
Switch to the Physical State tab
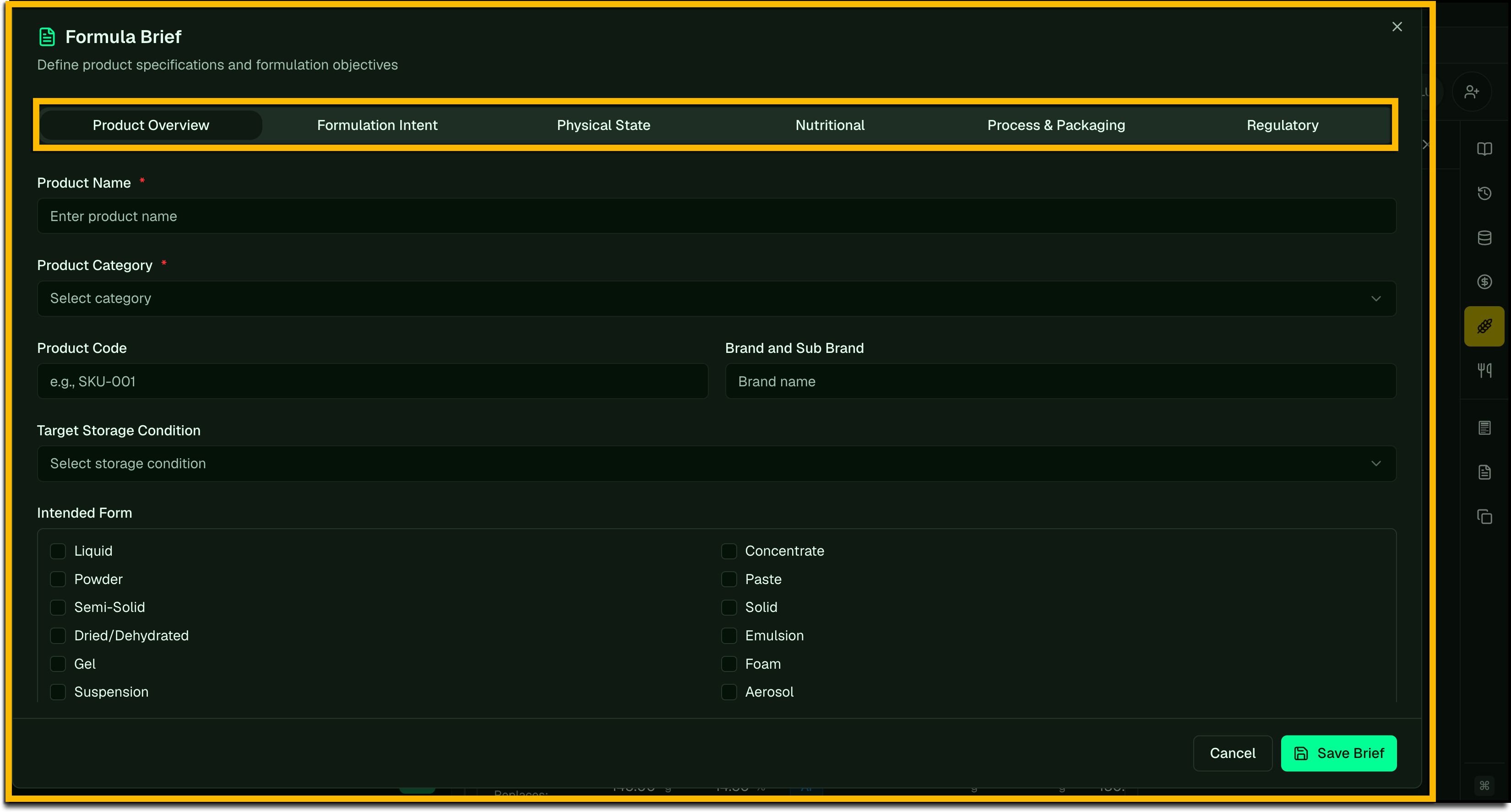click(x=603, y=125)
